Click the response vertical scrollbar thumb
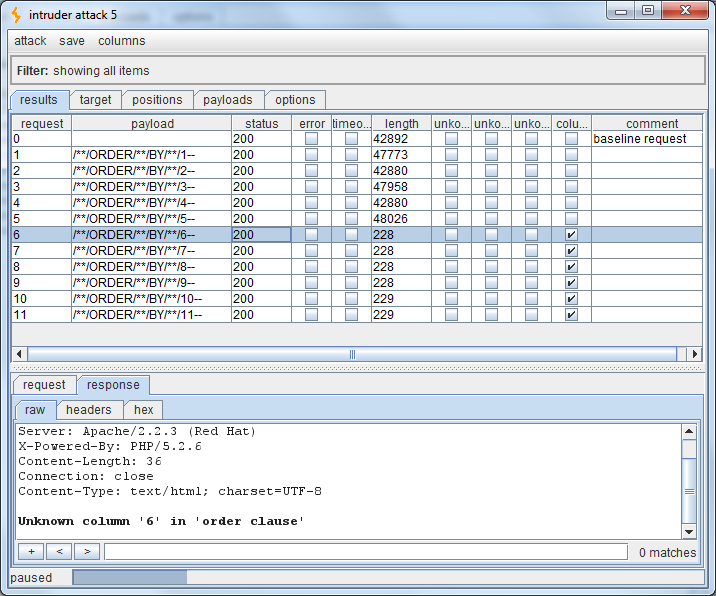This screenshot has width=716, height=596. click(689, 491)
